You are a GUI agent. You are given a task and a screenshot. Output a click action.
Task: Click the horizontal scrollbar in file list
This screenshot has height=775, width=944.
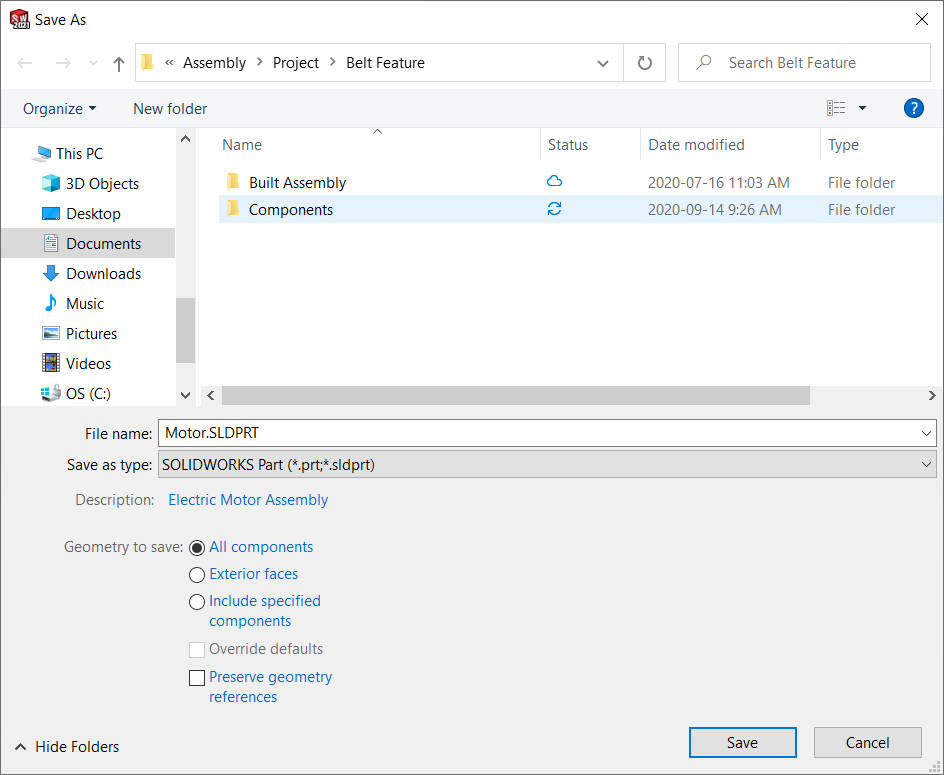pos(515,396)
